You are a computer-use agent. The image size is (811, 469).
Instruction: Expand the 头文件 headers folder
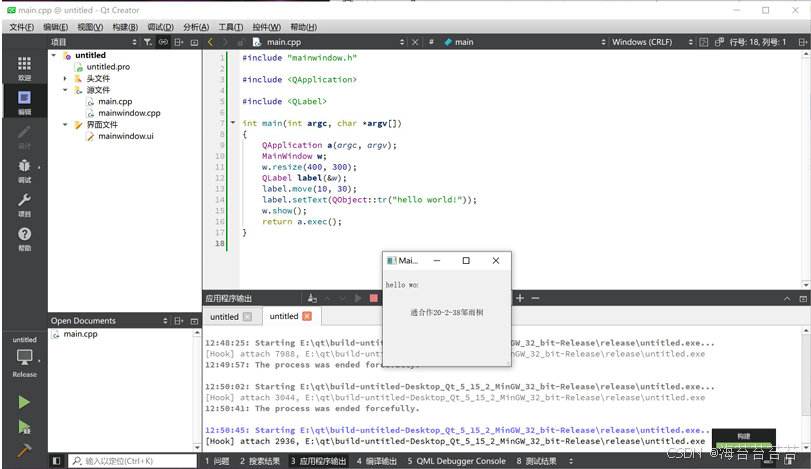point(65,78)
